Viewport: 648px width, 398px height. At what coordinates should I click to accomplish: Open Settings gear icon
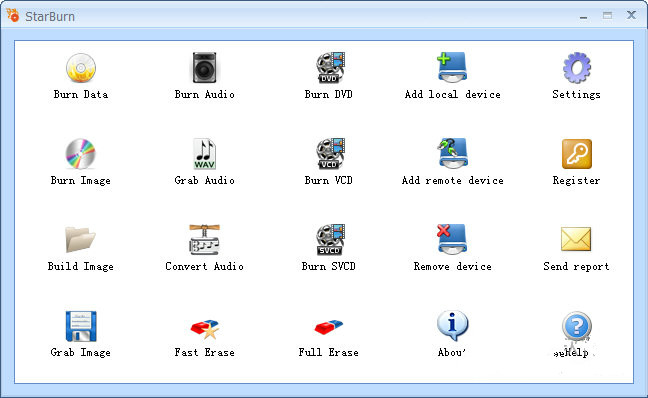[577, 67]
